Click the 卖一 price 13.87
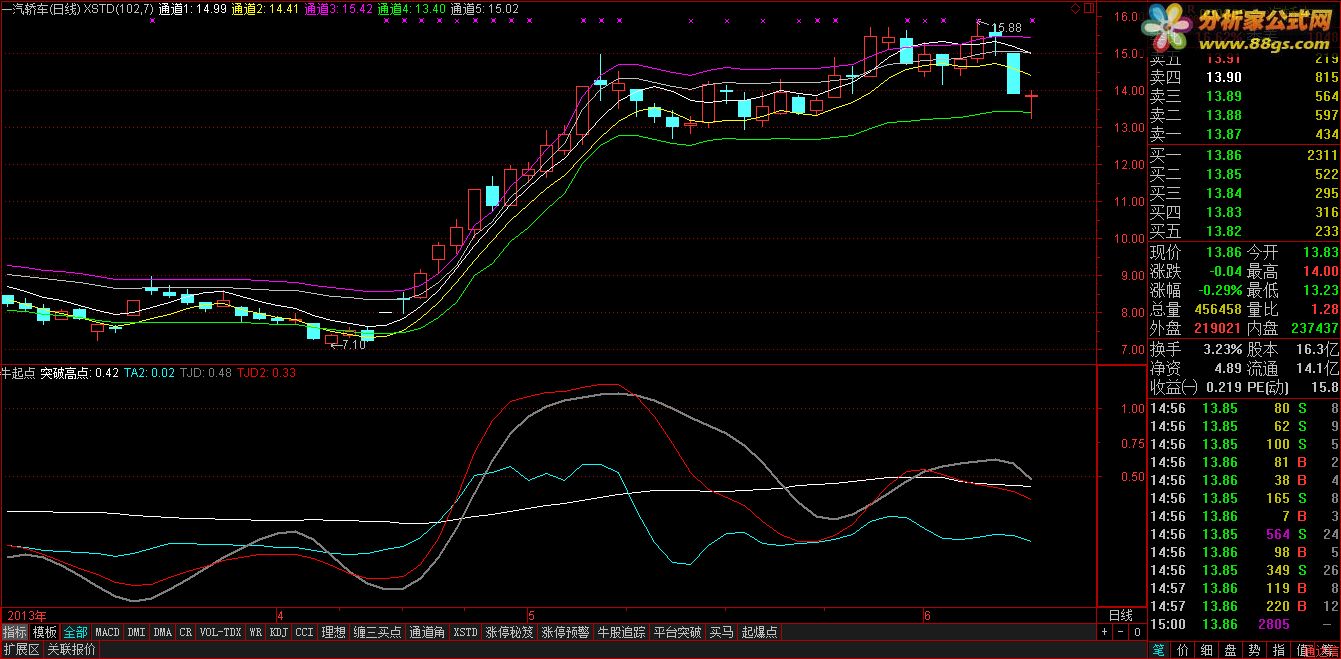 [1224, 134]
